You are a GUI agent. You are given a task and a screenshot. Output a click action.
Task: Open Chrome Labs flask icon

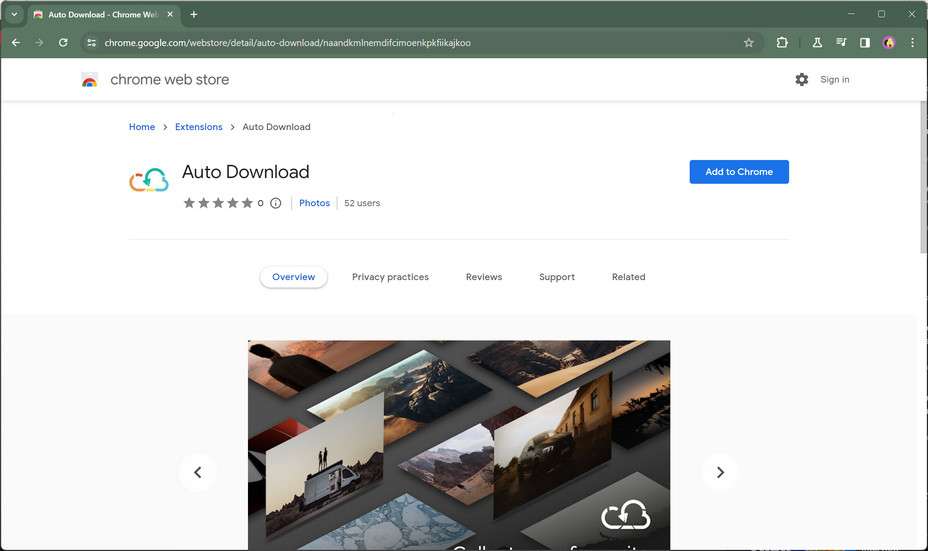tap(817, 43)
